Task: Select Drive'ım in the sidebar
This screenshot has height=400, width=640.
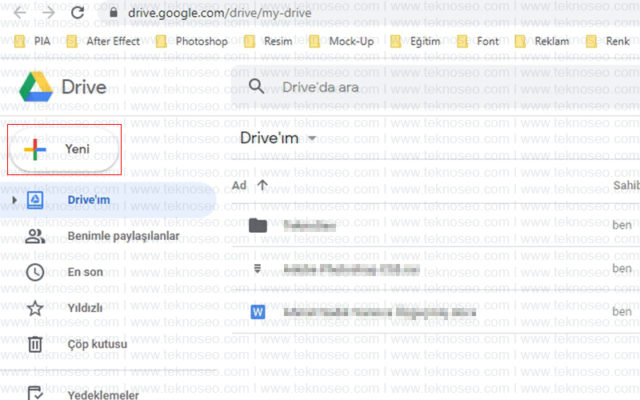Action: click(107, 200)
